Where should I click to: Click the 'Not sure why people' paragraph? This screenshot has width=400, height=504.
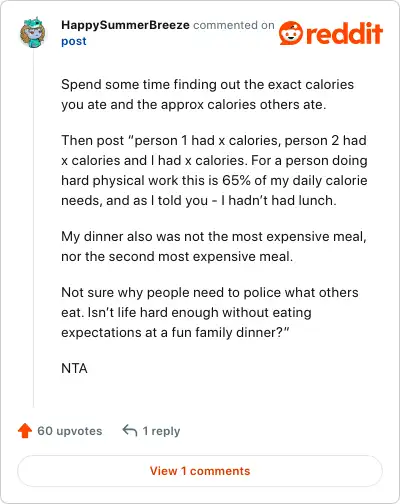tap(210, 312)
